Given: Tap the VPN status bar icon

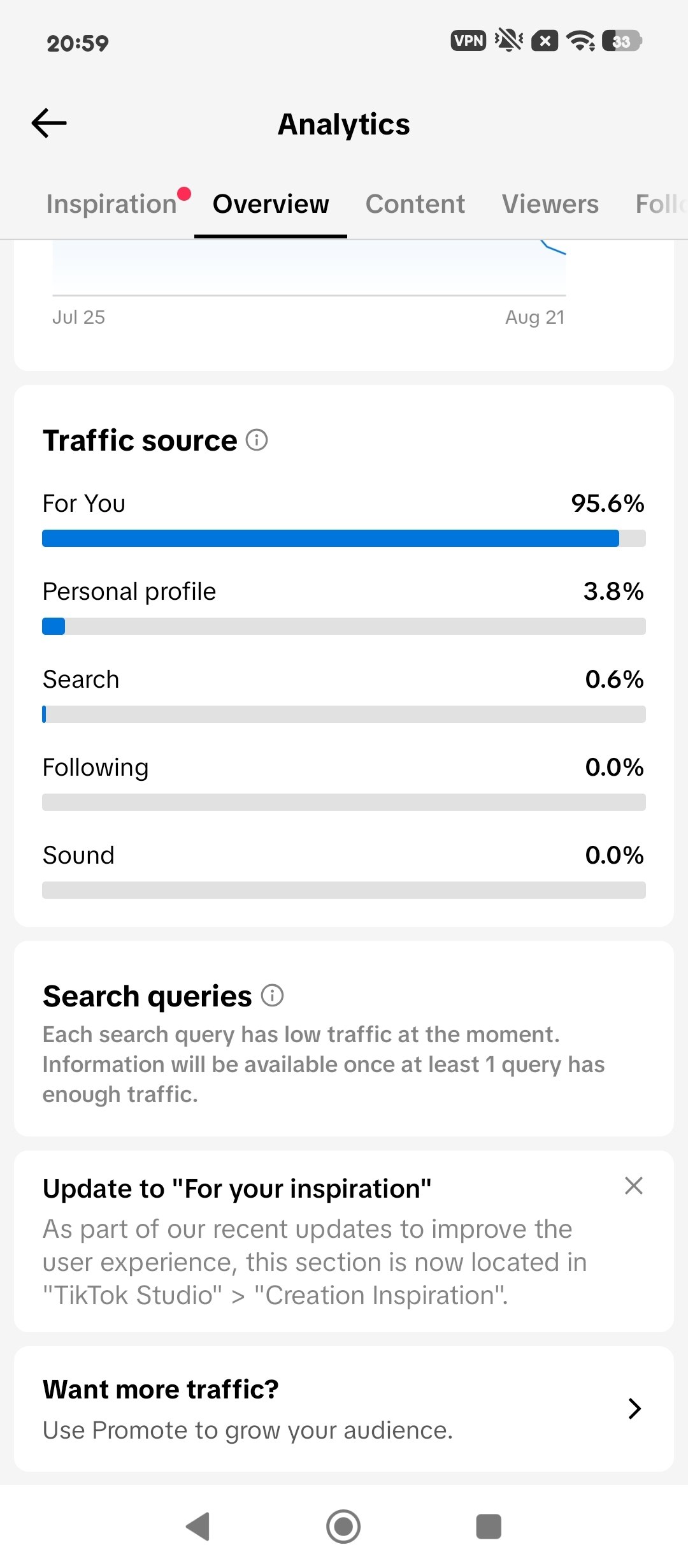Looking at the screenshot, I should click(x=468, y=41).
